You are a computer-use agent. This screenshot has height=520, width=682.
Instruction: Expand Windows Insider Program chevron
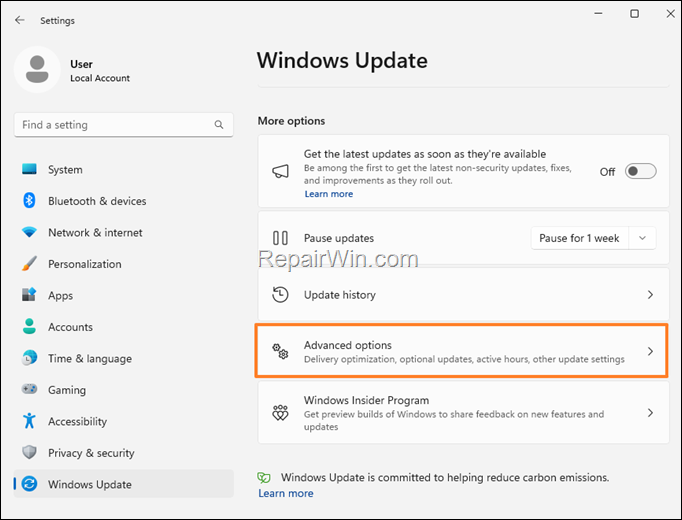[650, 413]
